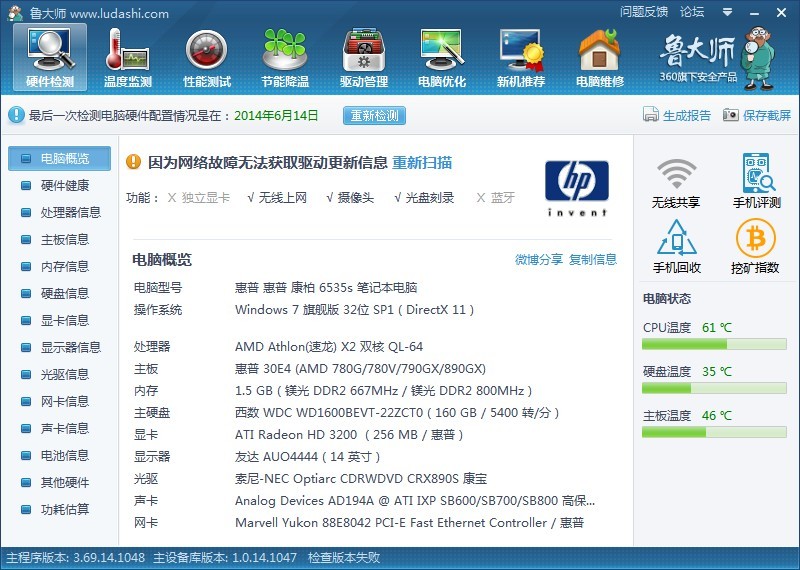Image resolution: width=800 pixels, height=570 pixels.
Task: Click processor value AMD Athlon X2 QL-64
Action: coord(329,346)
